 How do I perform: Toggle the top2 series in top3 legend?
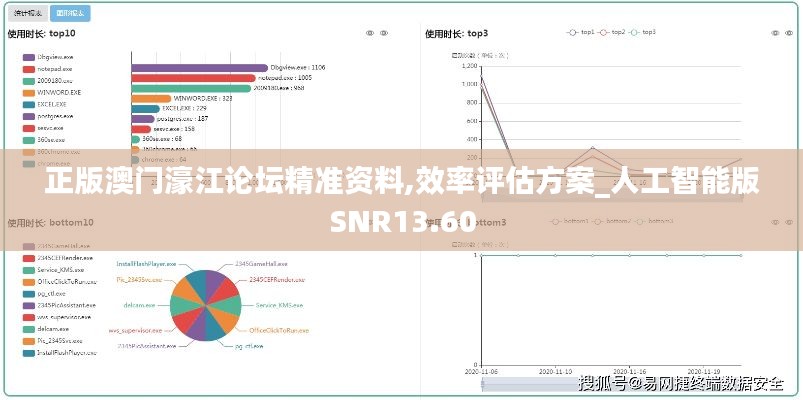point(611,32)
